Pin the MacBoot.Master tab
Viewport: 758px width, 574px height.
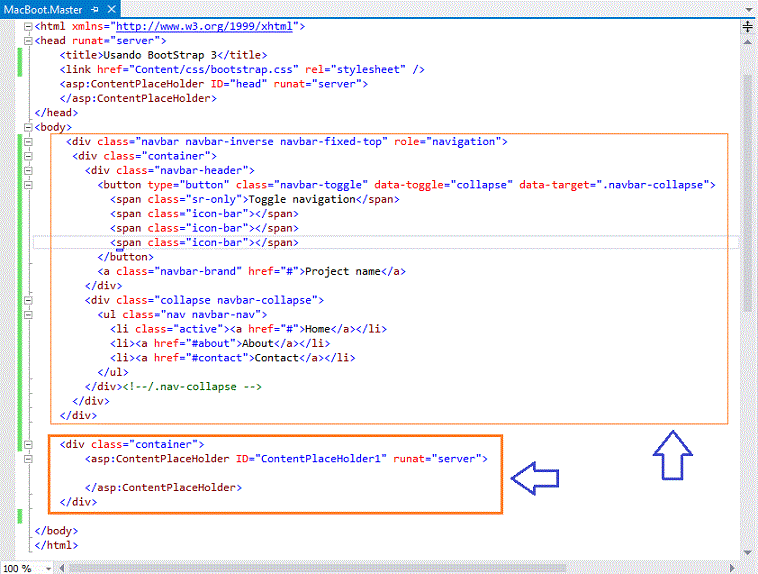tap(95, 9)
